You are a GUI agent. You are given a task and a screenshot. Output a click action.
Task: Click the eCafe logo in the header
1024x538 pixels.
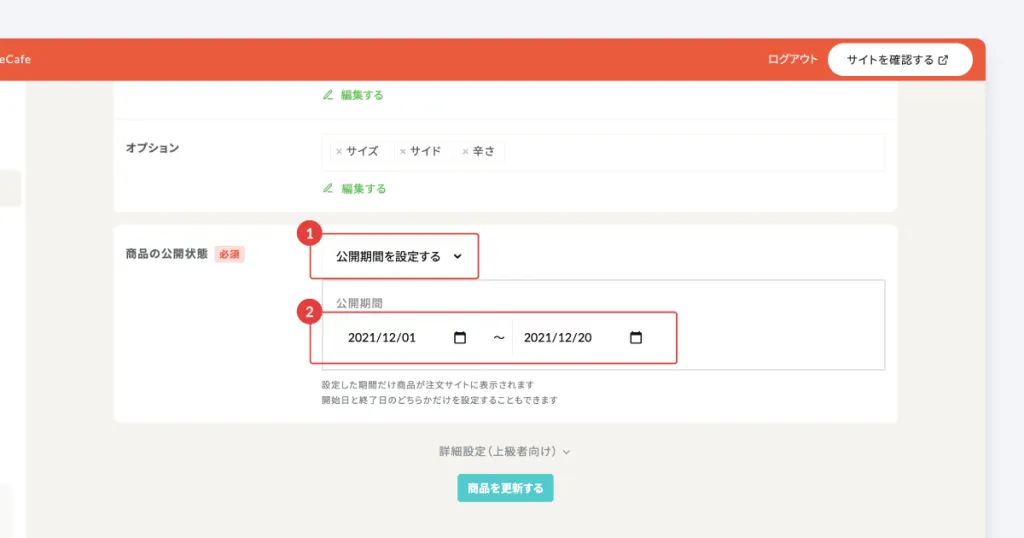pos(16,59)
